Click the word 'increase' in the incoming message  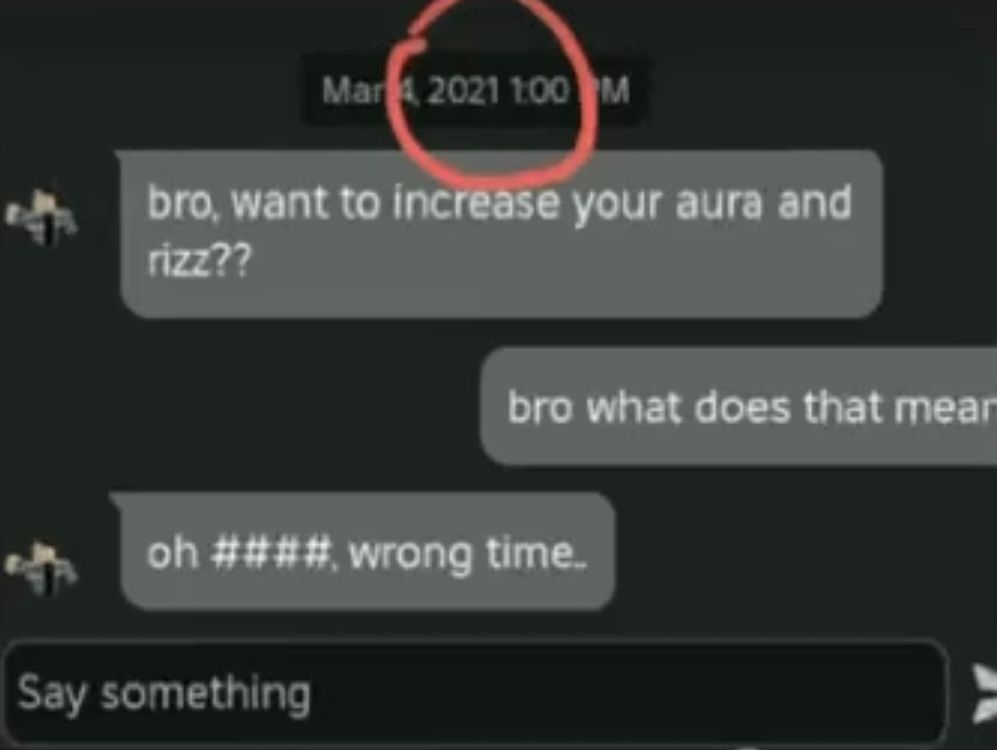pos(476,201)
